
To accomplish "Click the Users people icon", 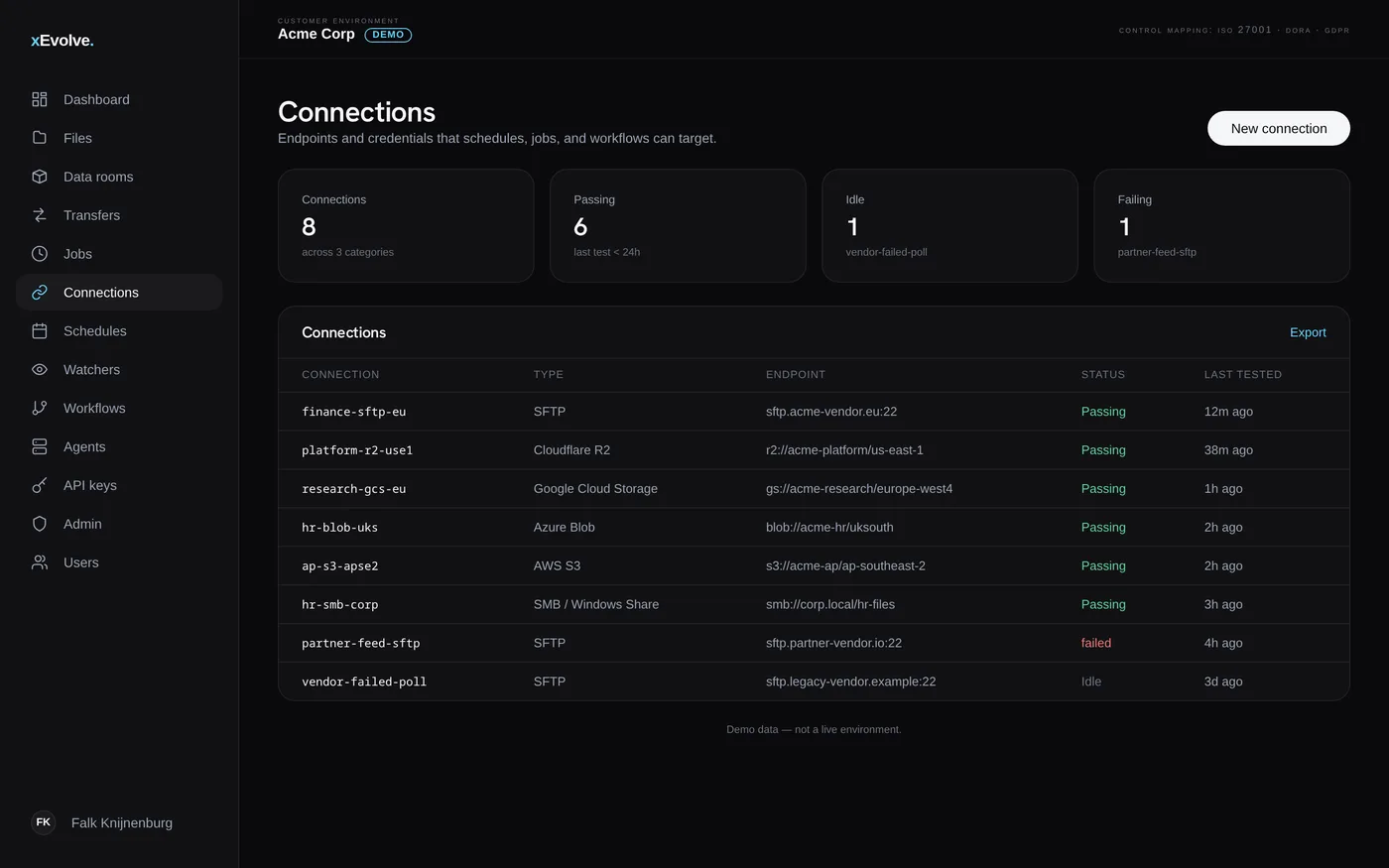I will click(x=40, y=562).
